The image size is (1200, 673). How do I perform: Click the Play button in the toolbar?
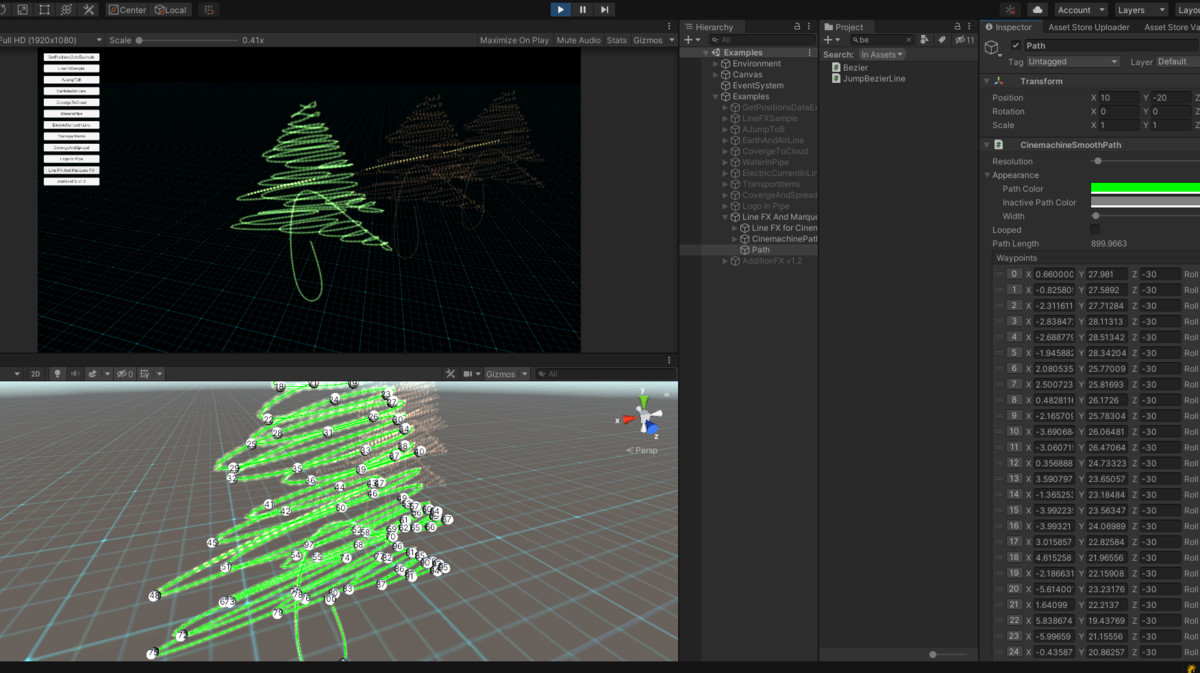pyautogui.click(x=560, y=10)
